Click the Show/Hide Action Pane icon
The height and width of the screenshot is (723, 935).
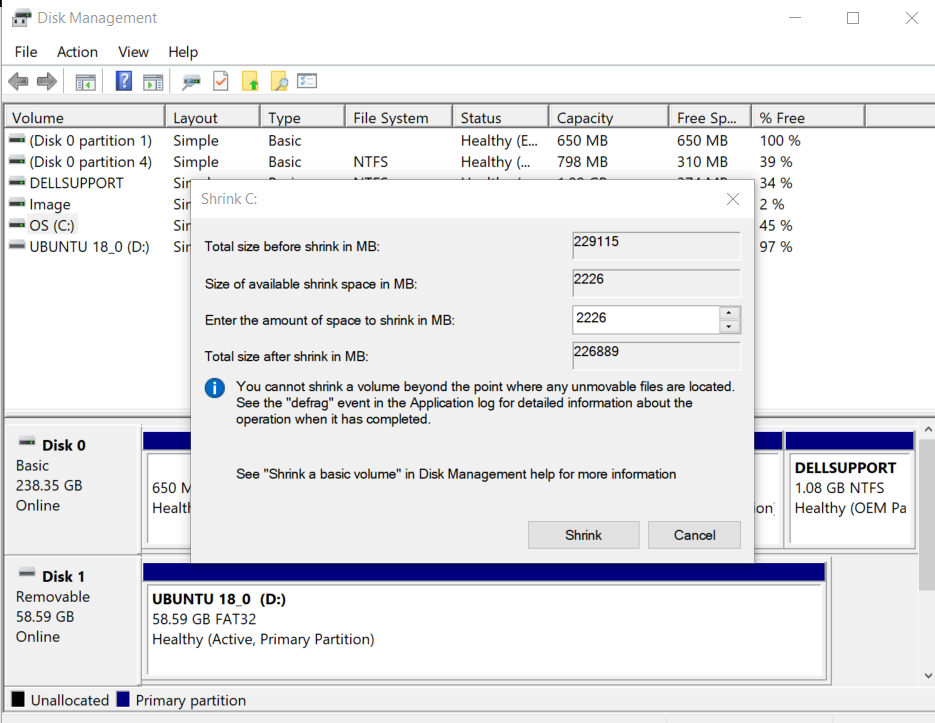(153, 82)
